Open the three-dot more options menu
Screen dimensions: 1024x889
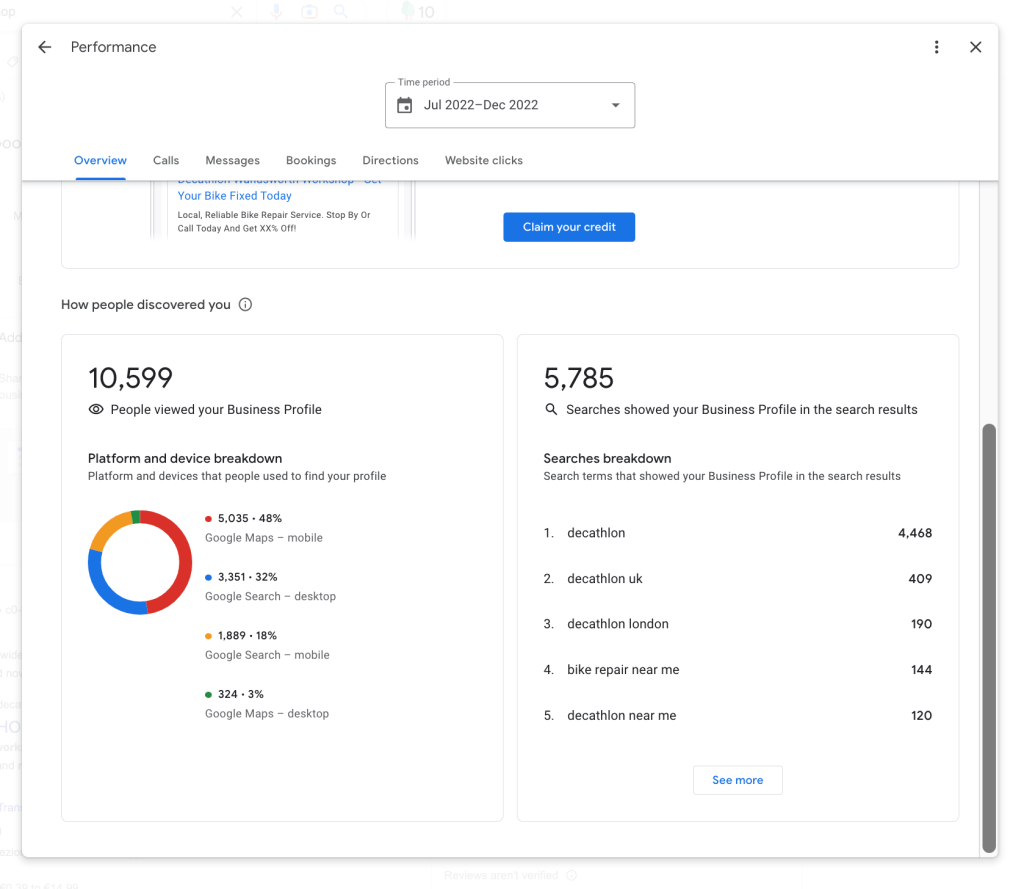(936, 47)
